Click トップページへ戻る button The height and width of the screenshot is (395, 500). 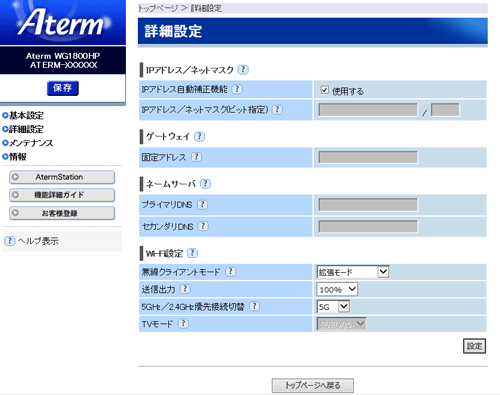click(313, 385)
